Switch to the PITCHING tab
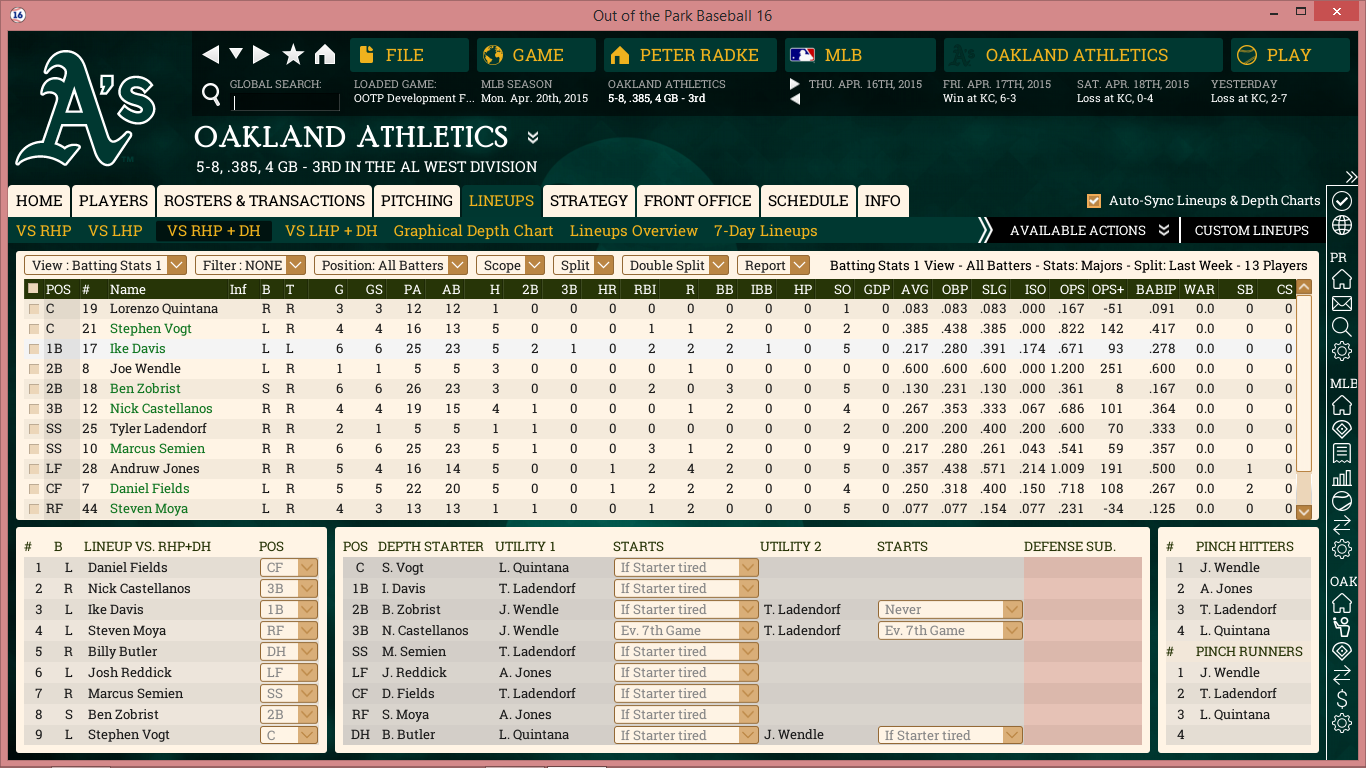 click(x=417, y=201)
